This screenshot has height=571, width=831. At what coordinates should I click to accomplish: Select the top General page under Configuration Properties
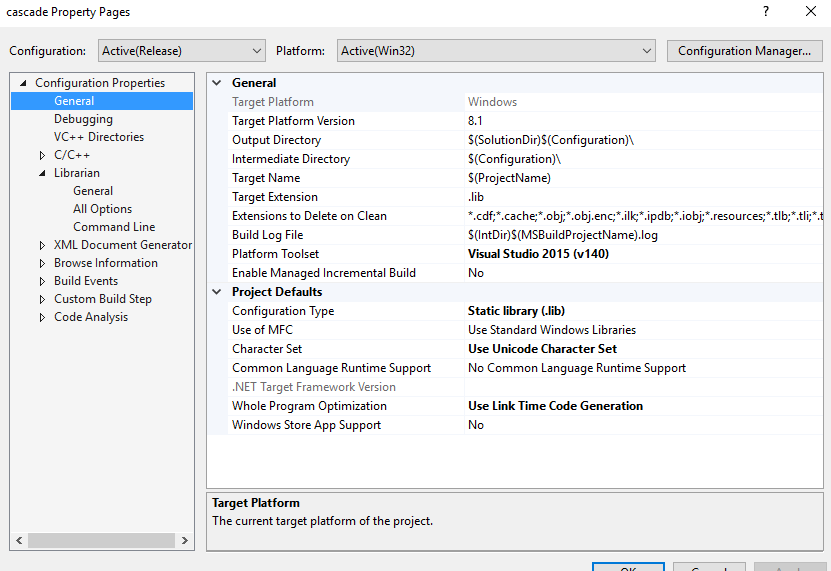[x=74, y=101]
